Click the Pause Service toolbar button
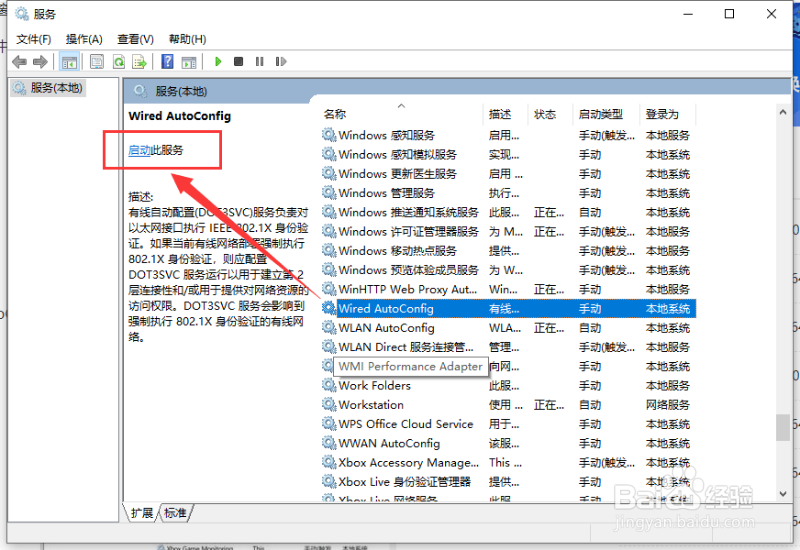The height and width of the screenshot is (550, 800). [260, 62]
